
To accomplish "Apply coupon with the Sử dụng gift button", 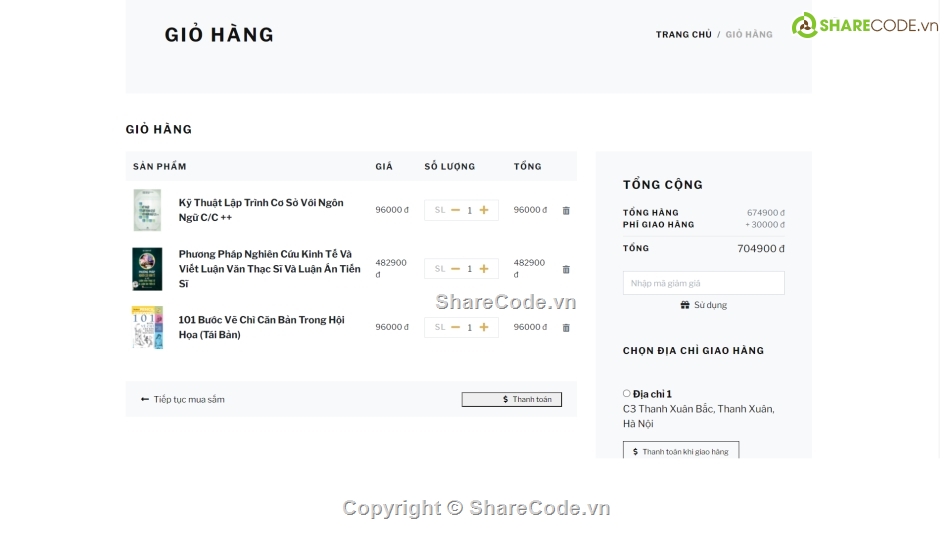I will (703, 305).
